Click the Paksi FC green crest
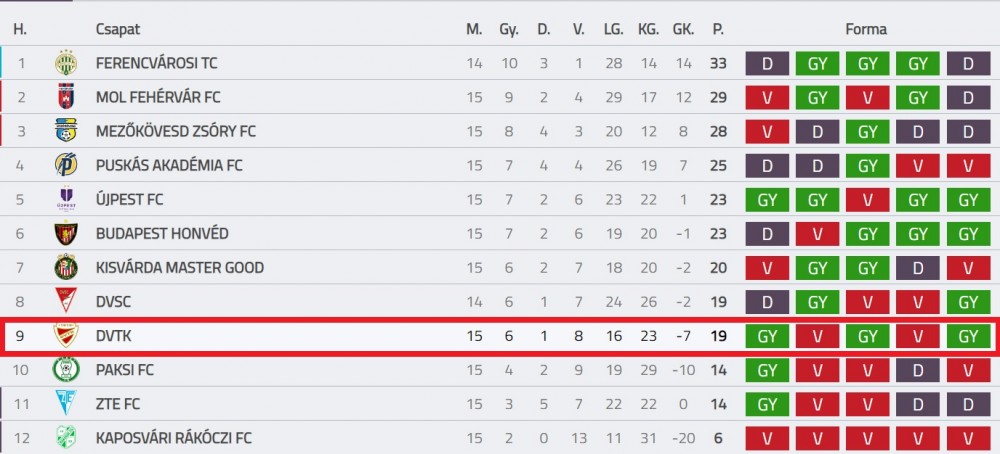Screen dimensions: 1000x454 pyautogui.click(x=66, y=369)
